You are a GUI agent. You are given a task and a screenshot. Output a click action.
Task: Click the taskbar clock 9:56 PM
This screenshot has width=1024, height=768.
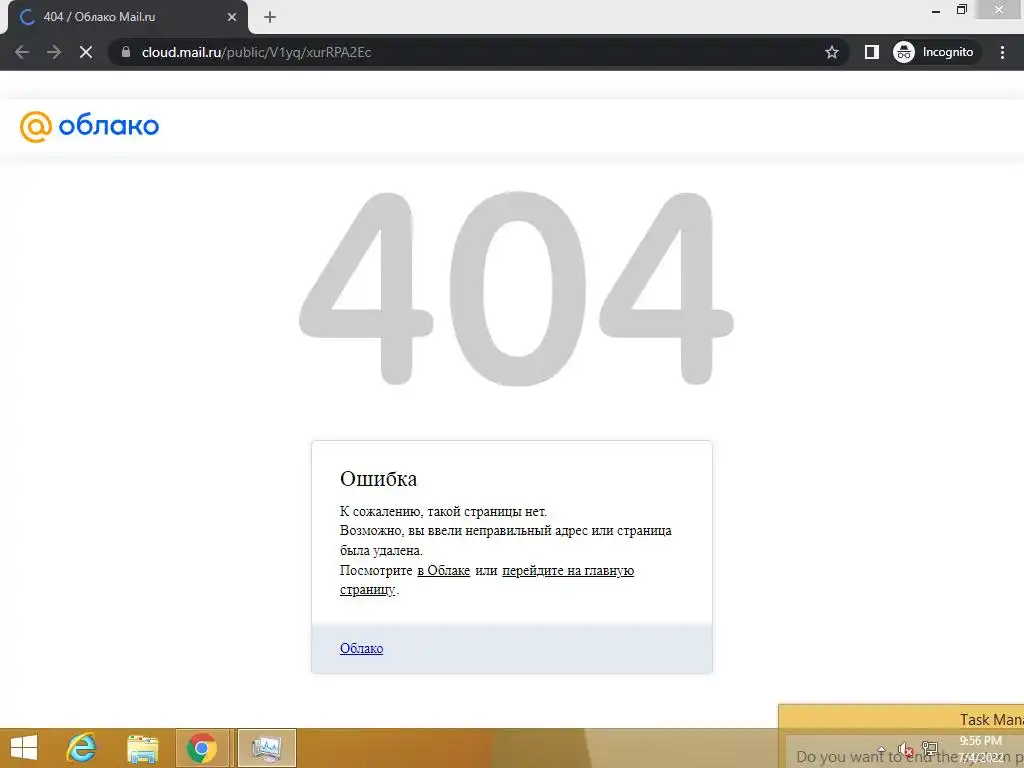tap(980, 741)
